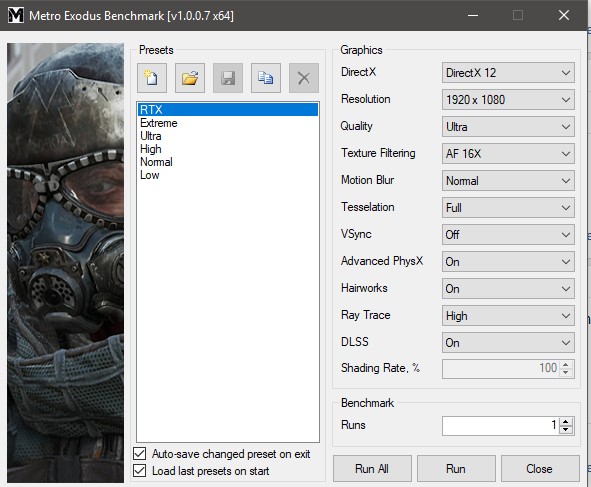Open the Quality dropdown set to Ultra
This screenshot has width=591, height=487.
click(x=508, y=127)
